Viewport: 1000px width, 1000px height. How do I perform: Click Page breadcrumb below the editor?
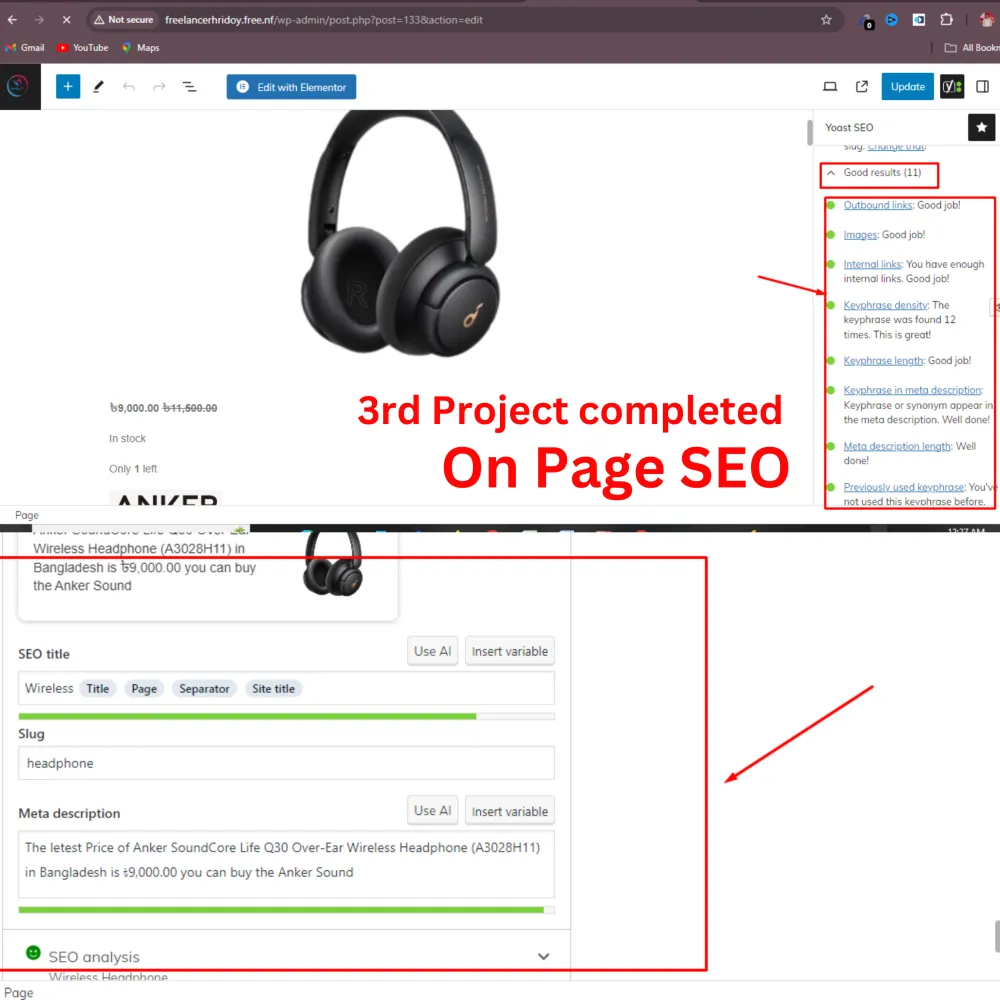pyautogui.click(x=27, y=515)
